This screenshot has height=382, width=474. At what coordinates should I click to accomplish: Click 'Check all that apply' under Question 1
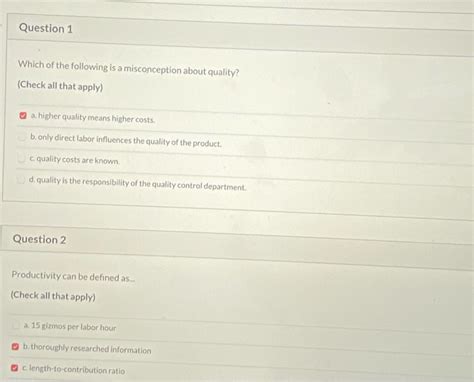(60, 86)
